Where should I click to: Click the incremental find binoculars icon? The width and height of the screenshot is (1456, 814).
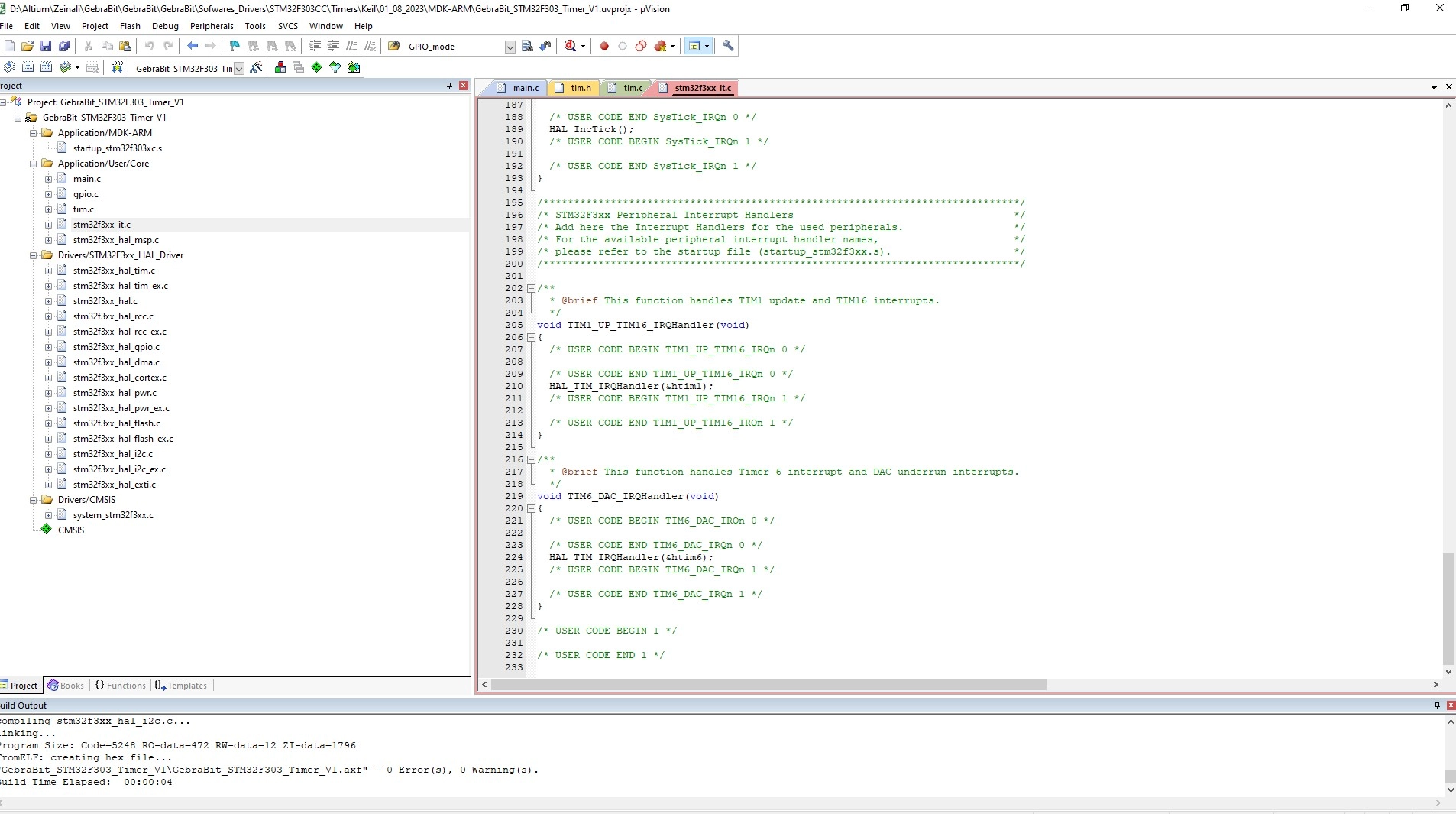545,46
